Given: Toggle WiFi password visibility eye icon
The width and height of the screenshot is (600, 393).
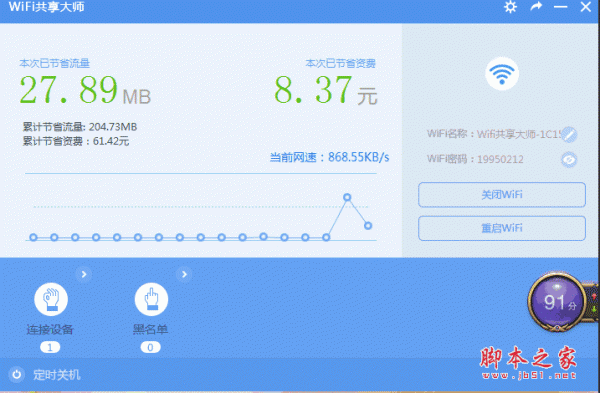Looking at the screenshot, I should 569,160.
